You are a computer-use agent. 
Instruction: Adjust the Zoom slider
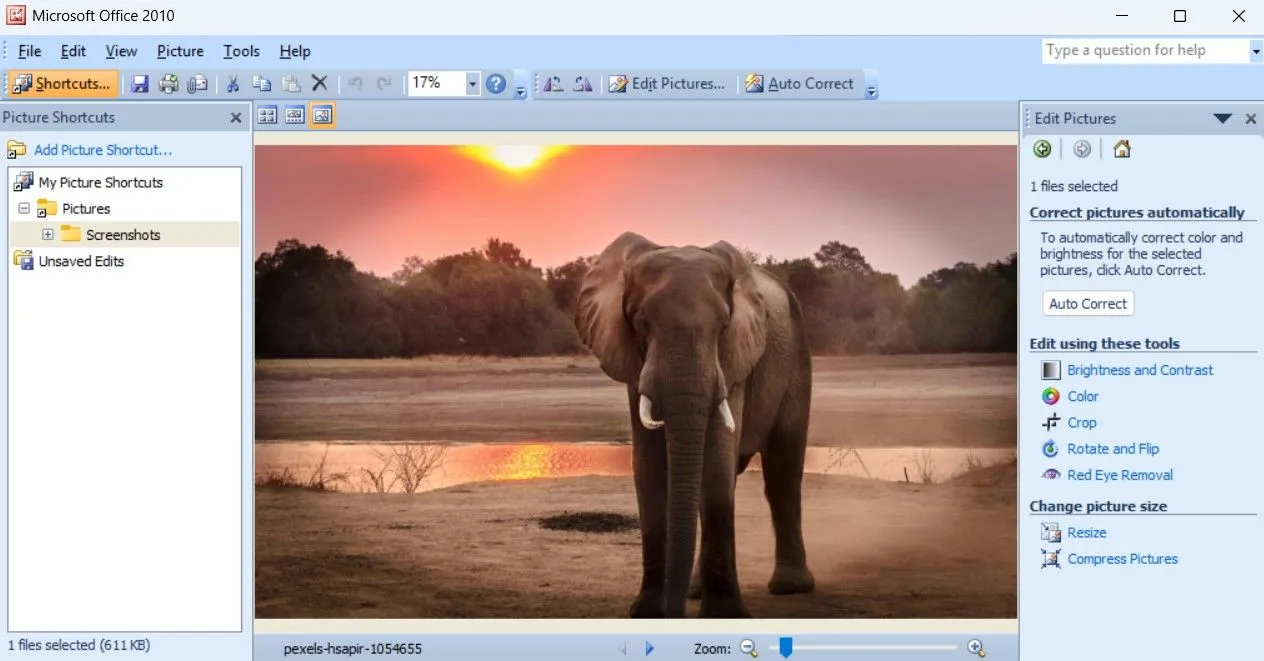click(x=784, y=648)
